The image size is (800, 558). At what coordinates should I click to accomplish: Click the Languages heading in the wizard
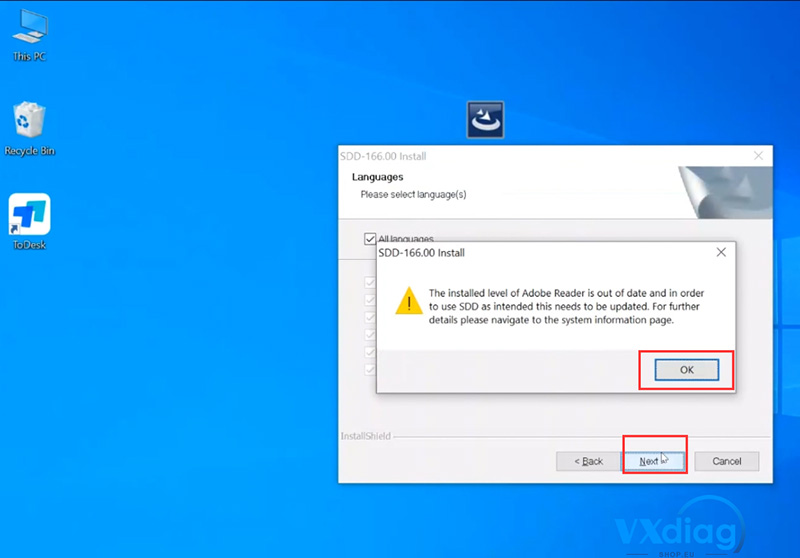(x=378, y=177)
